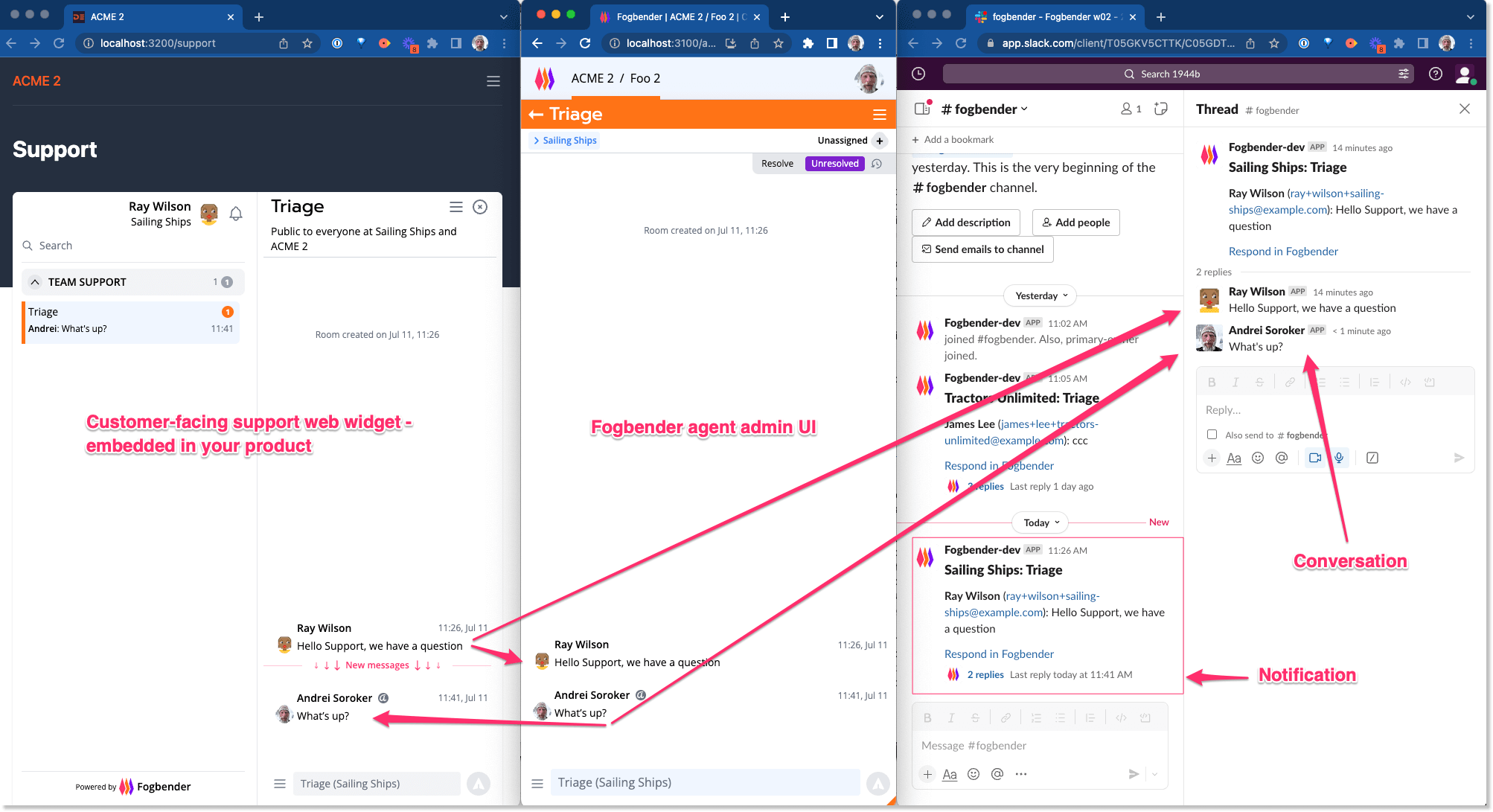Click thread Reply text field
This screenshot has height=812, width=1493.
tap(1335, 410)
